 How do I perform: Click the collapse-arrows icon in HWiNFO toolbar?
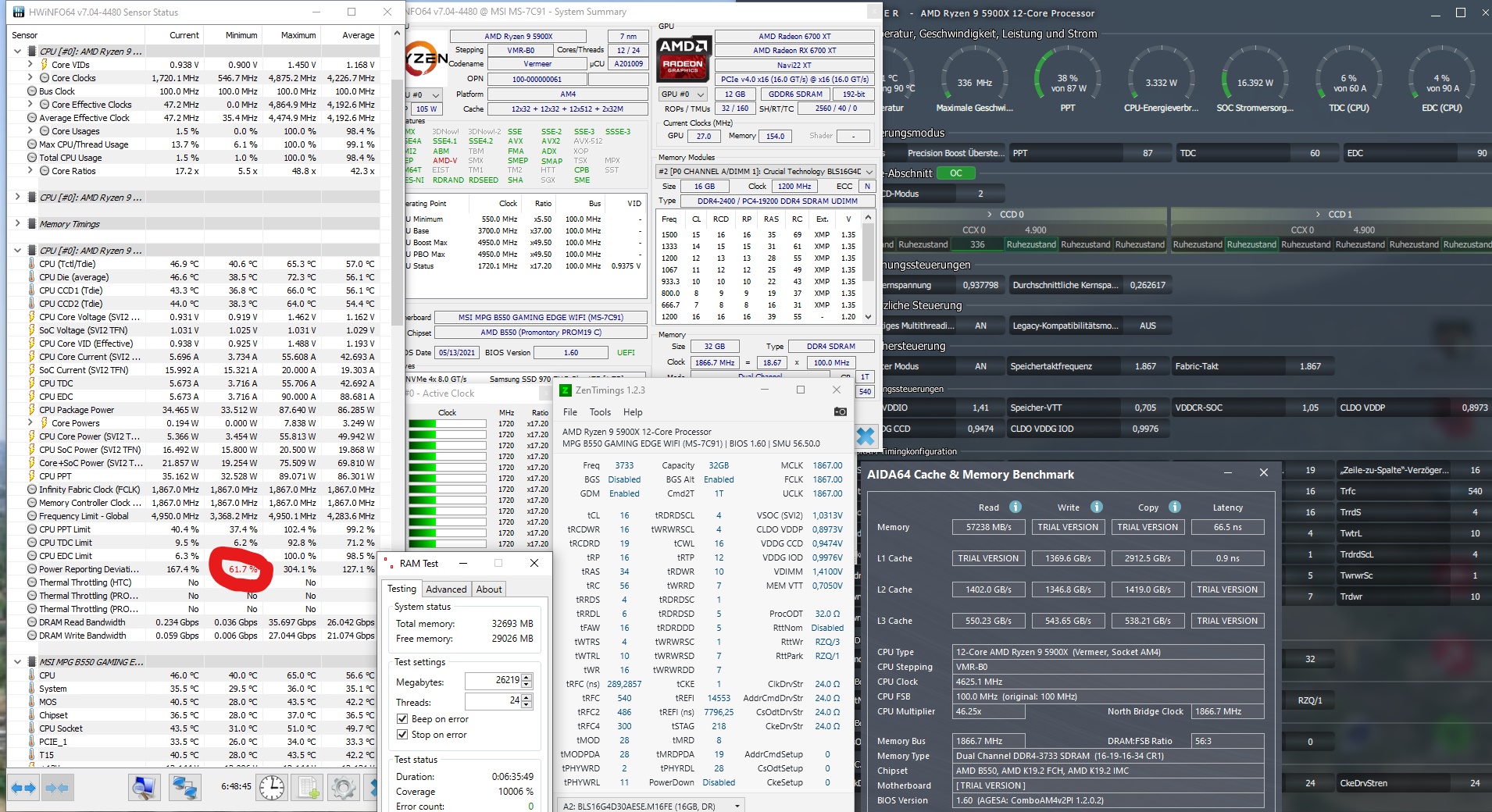[57, 789]
